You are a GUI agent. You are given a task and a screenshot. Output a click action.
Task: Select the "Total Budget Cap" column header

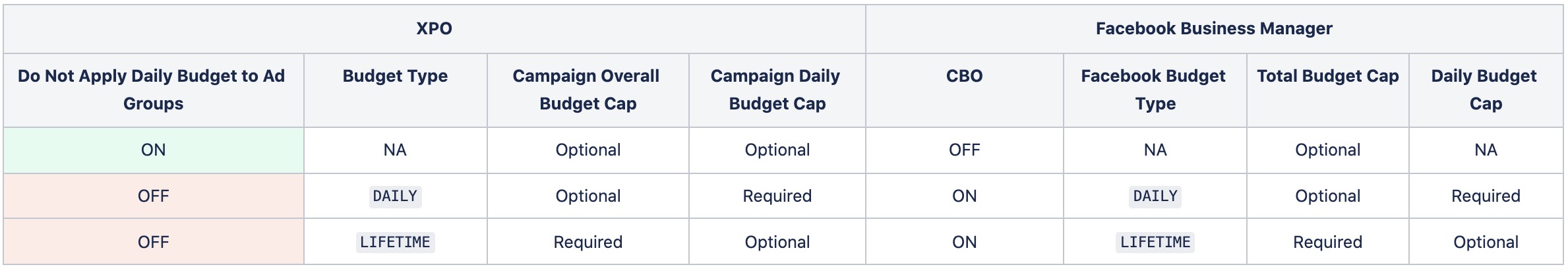[x=1327, y=76]
